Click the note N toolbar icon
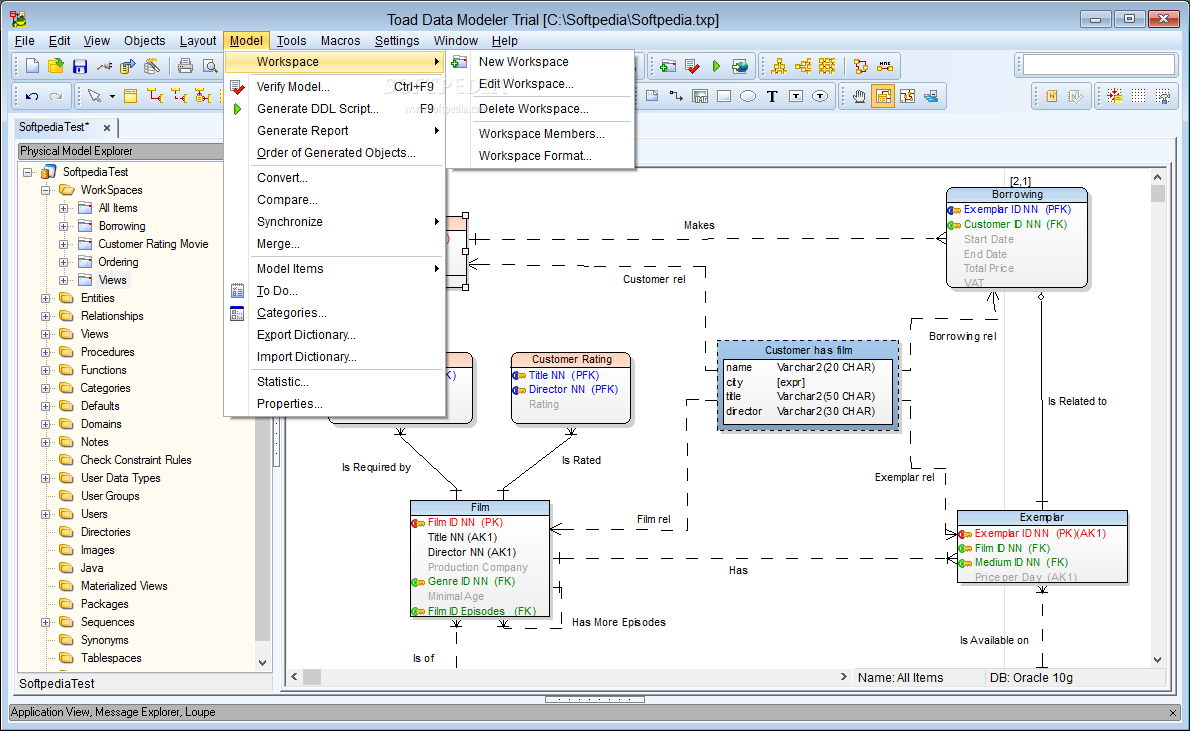 coord(1052,96)
